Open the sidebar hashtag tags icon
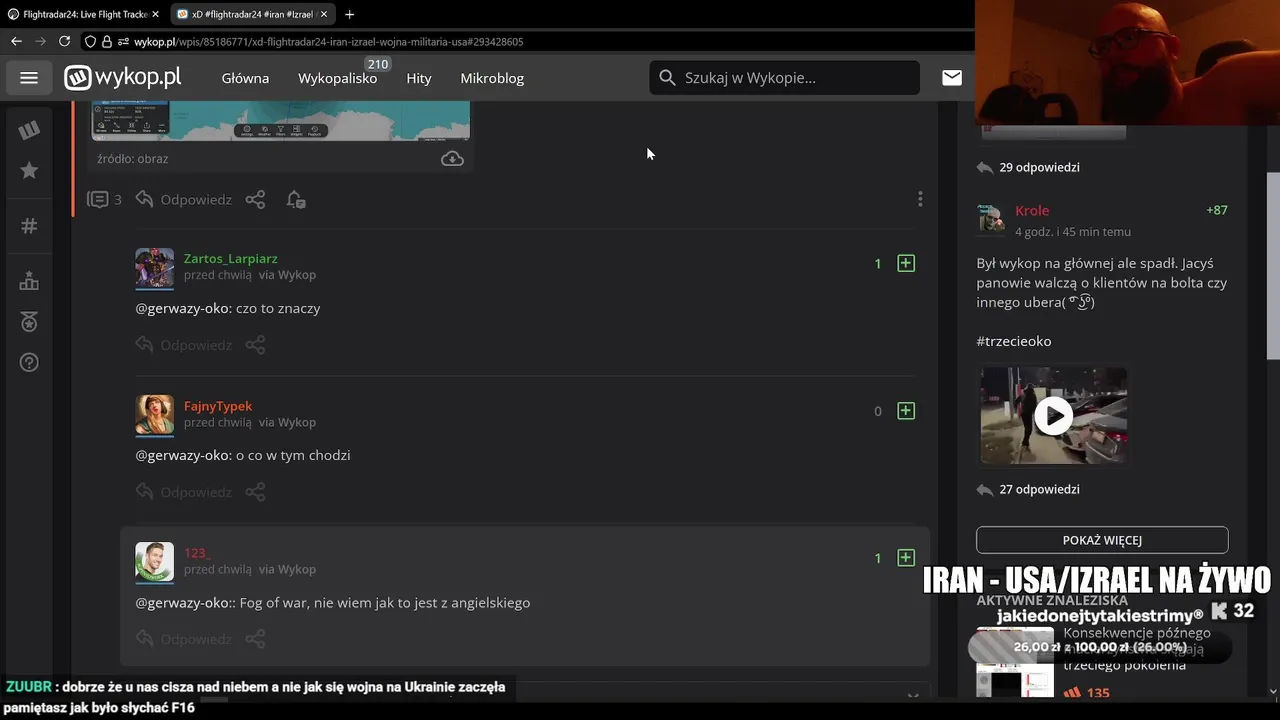This screenshot has height=720, width=1280. coord(29,226)
